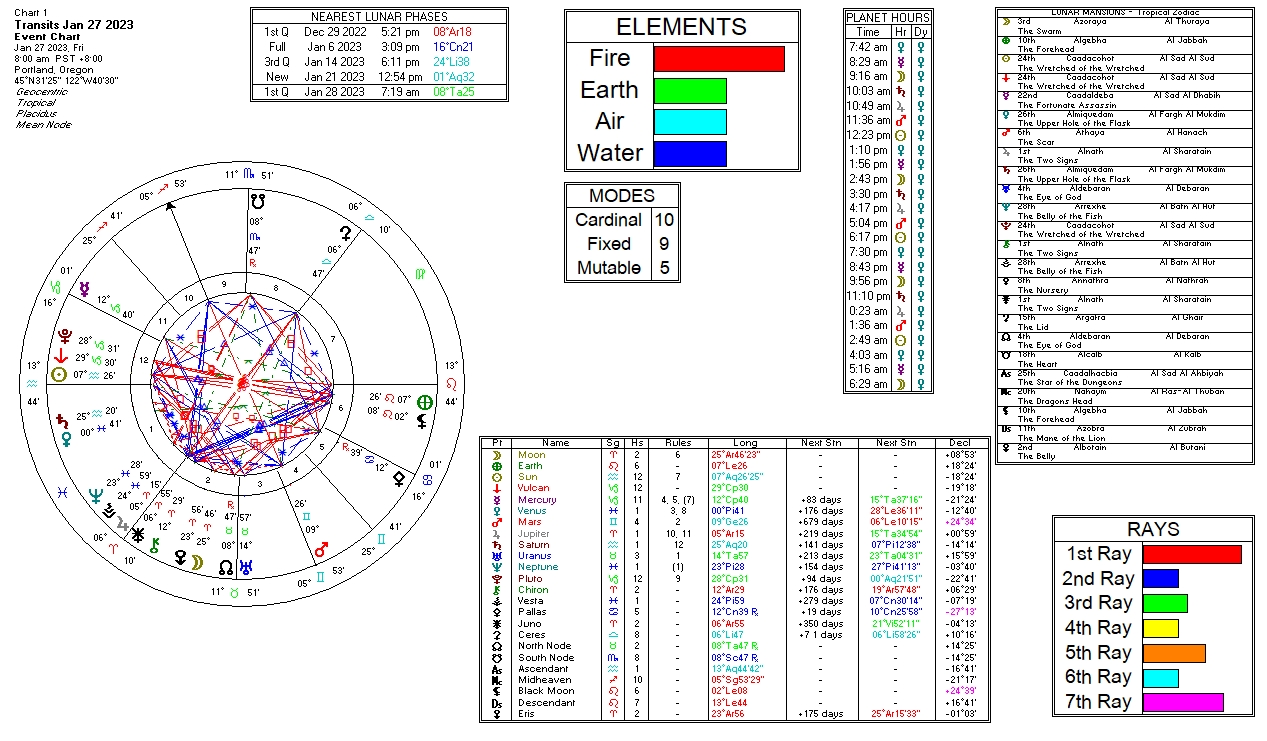Select the yellow 4th Ray bar
Viewport: 1267px width, 741px height.
click(1161, 628)
